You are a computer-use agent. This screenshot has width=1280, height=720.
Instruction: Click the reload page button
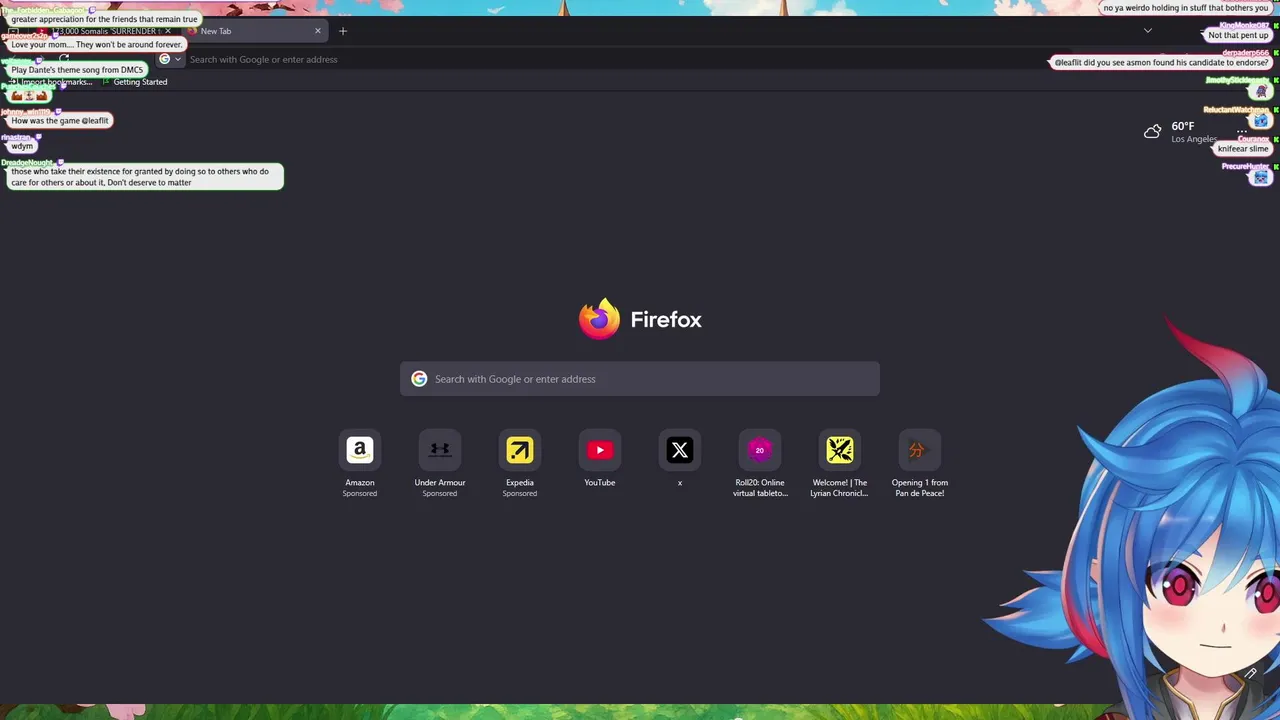click(64, 59)
